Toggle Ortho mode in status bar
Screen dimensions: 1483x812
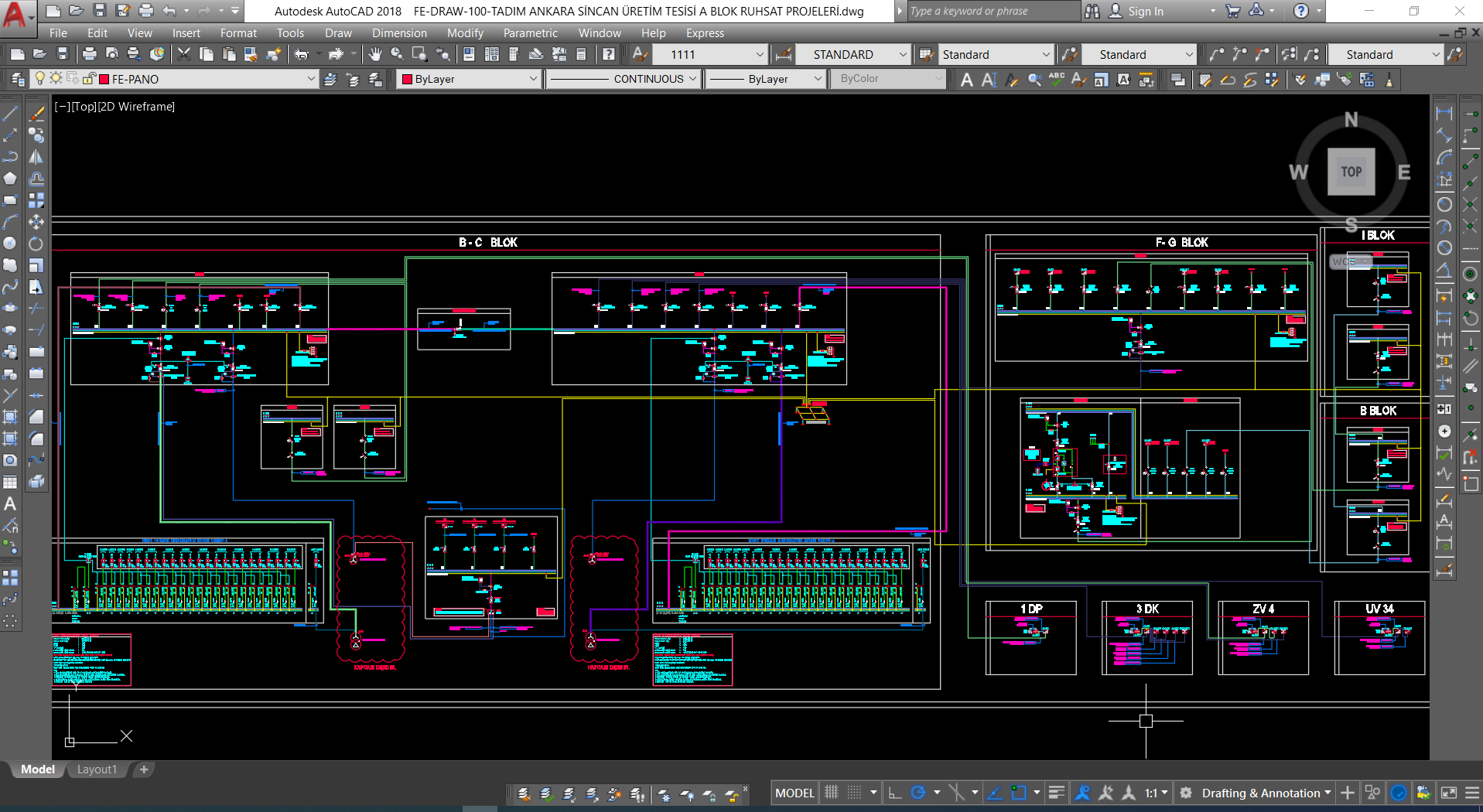point(895,793)
